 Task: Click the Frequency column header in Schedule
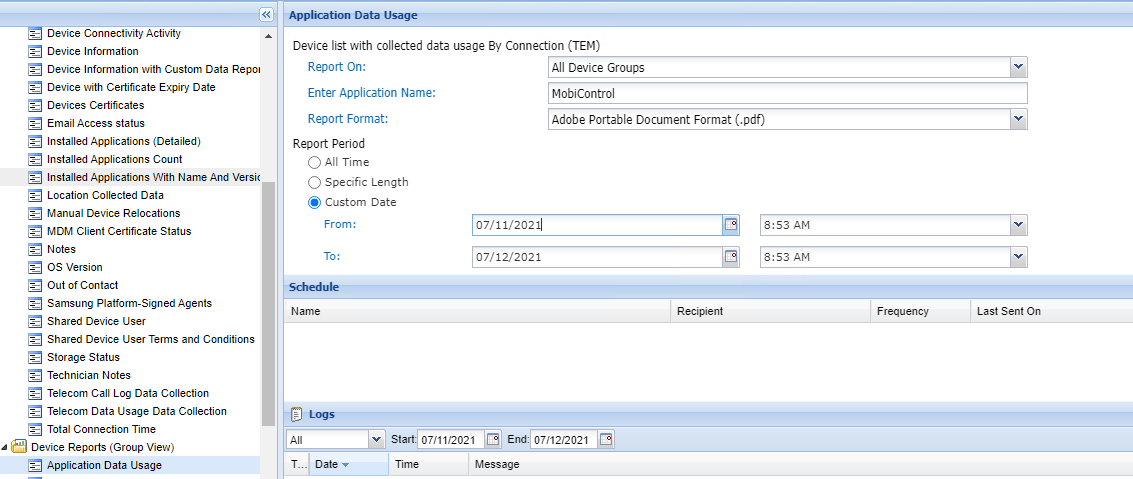coord(902,311)
